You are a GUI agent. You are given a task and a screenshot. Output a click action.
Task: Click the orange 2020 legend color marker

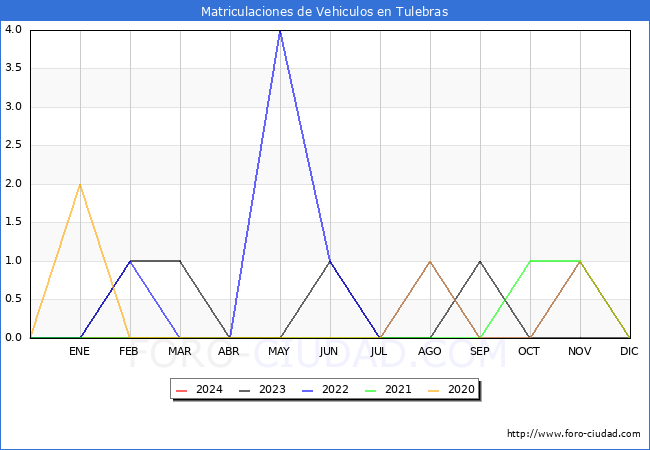coord(434,390)
